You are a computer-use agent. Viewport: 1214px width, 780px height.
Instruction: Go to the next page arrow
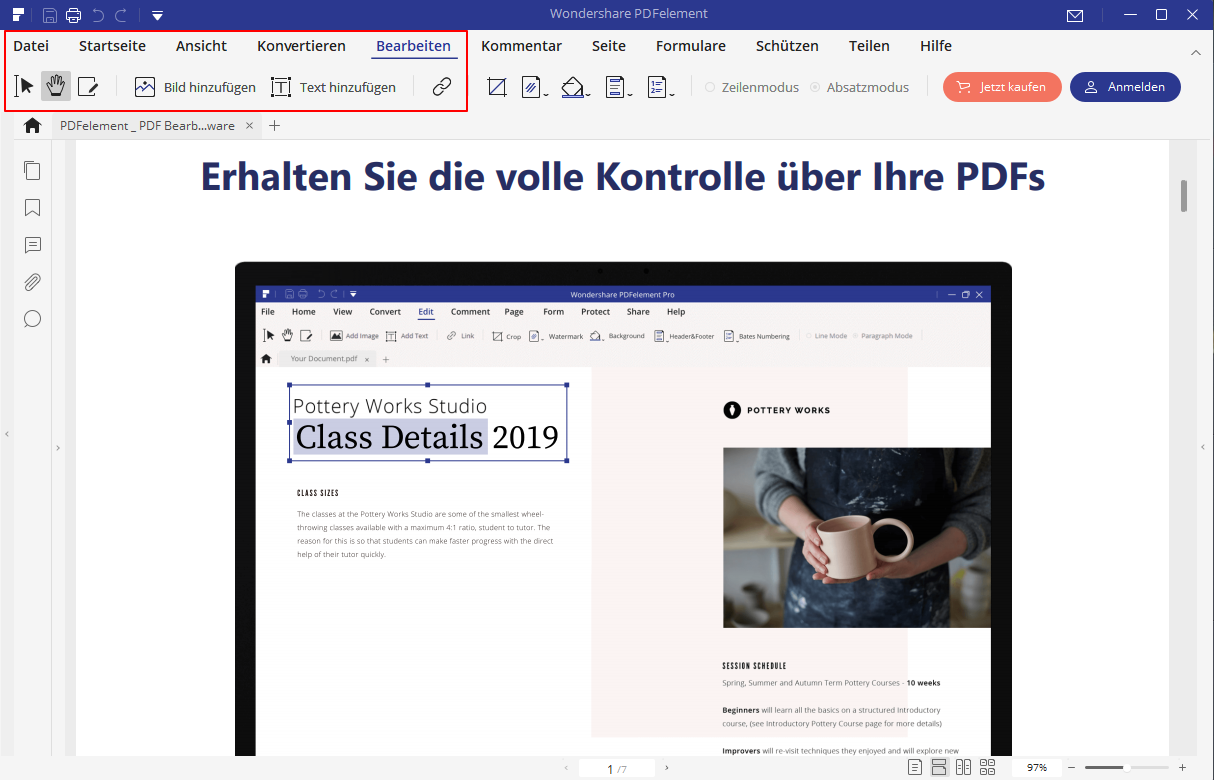tap(667, 768)
